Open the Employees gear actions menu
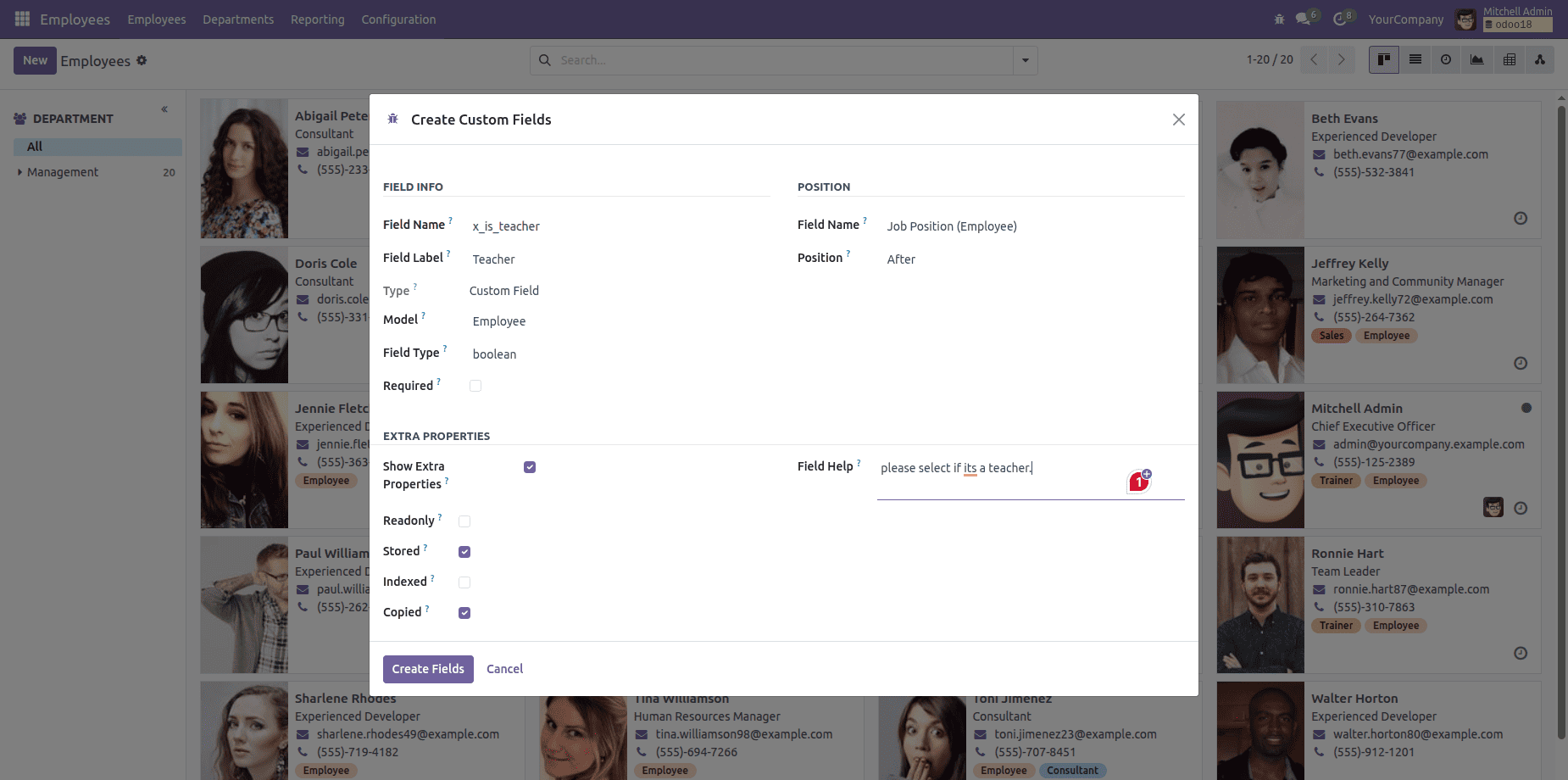The image size is (1568, 780). point(142,60)
